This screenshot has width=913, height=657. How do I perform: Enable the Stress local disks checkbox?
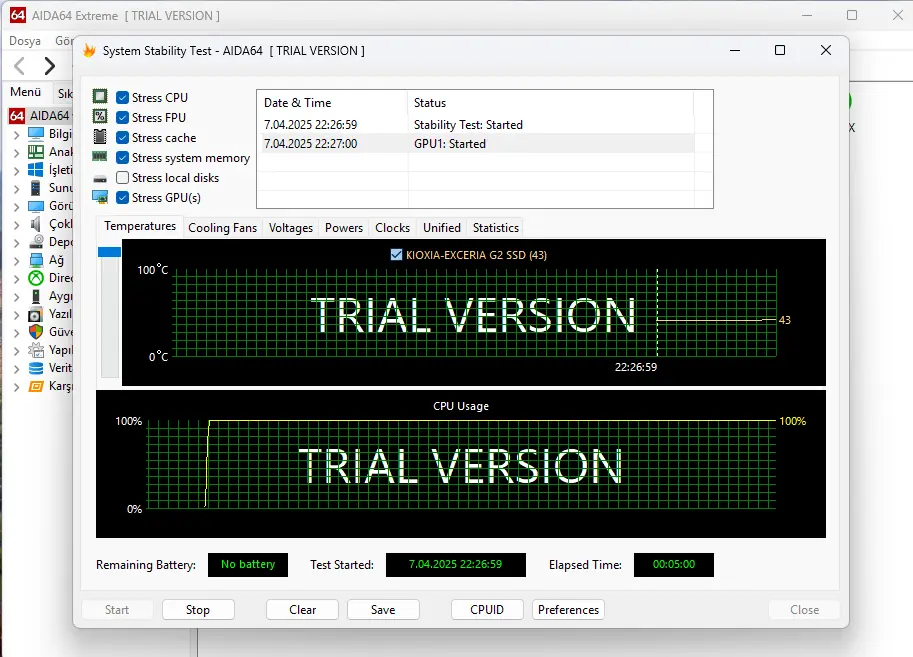[x=122, y=178]
